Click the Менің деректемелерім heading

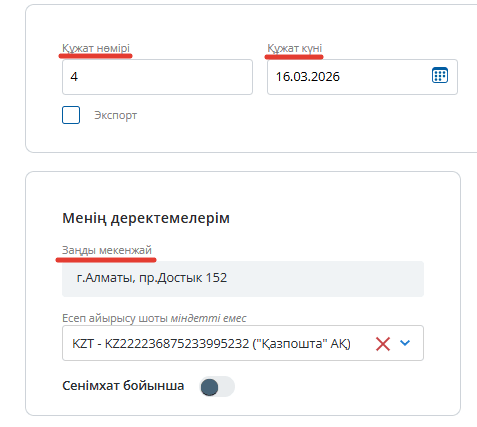[x=146, y=218]
